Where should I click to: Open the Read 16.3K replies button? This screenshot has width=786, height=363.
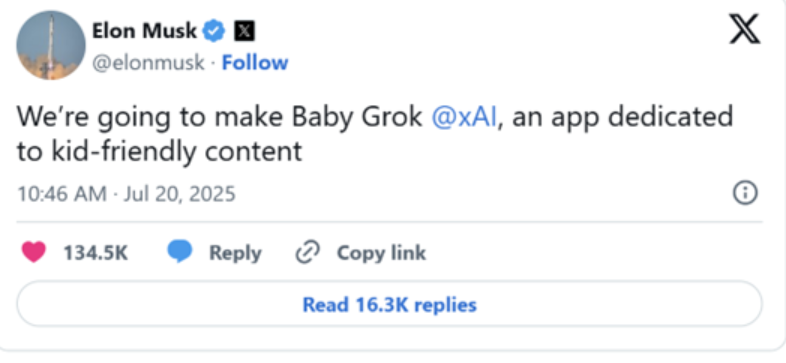coord(389,304)
